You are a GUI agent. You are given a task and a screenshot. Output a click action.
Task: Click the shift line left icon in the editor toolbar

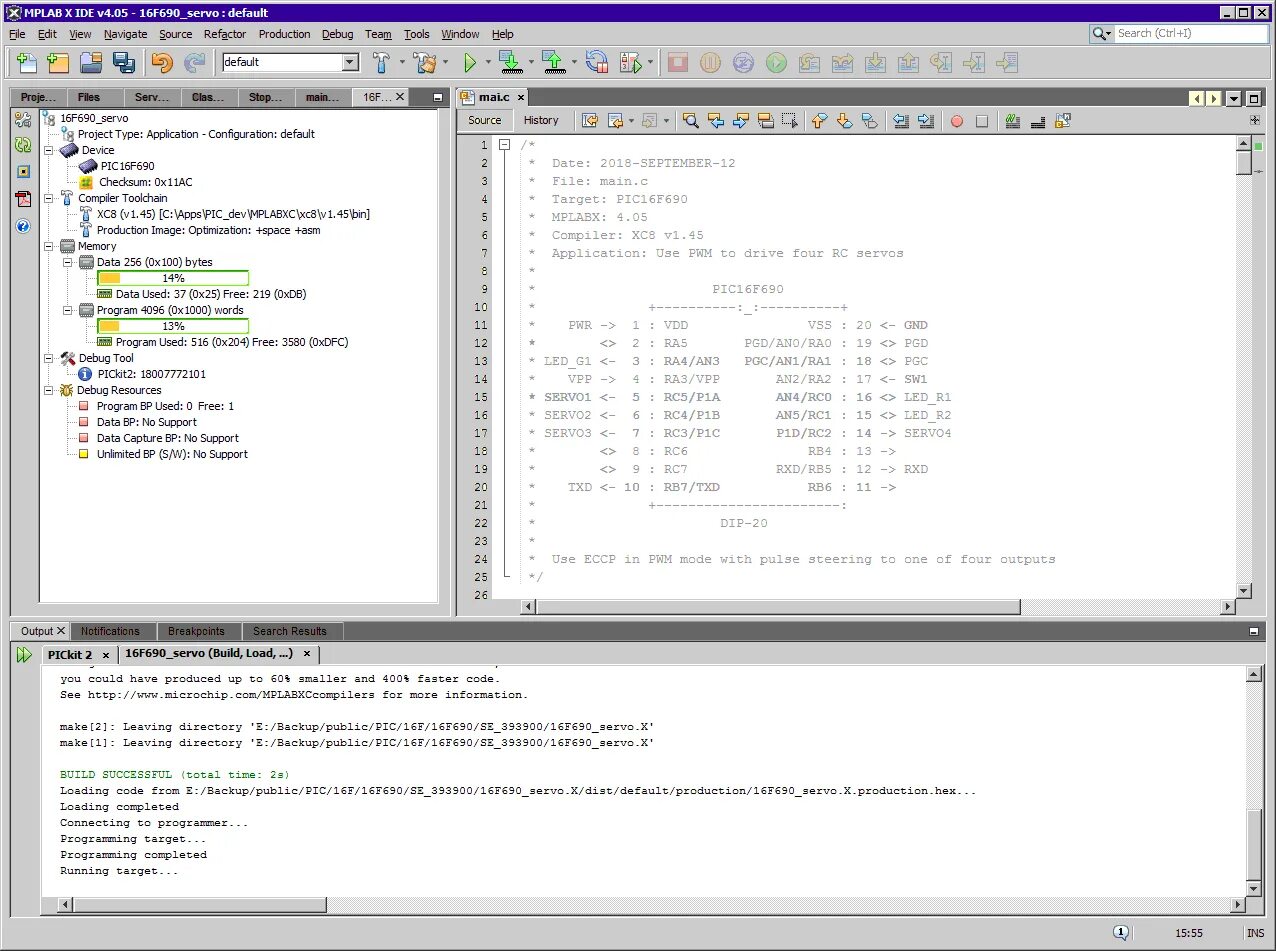click(x=901, y=121)
